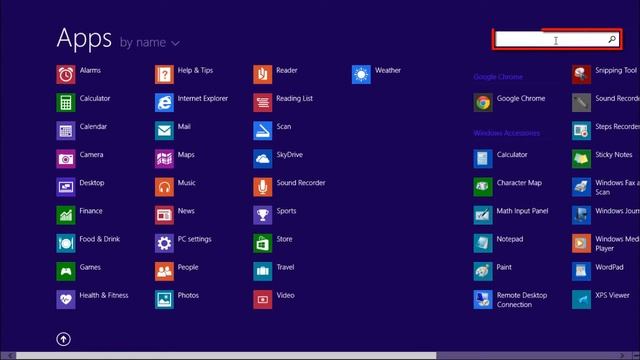Open the Travel suitcase icon
The height and width of the screenshot is (360, 640).
coord(263,272)
